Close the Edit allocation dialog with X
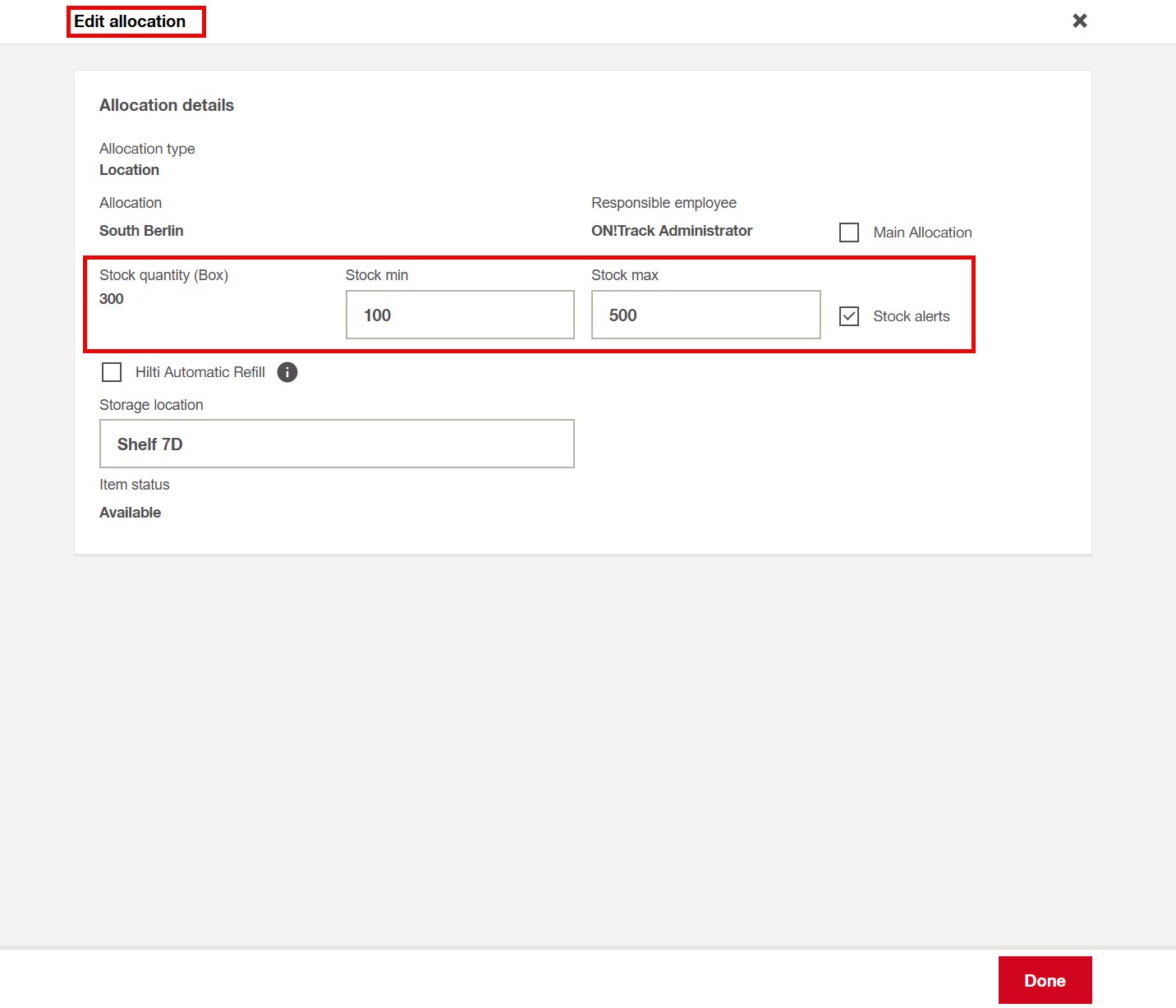The width and height of the screenshot is (1176, 1008). click(1080, 21)
